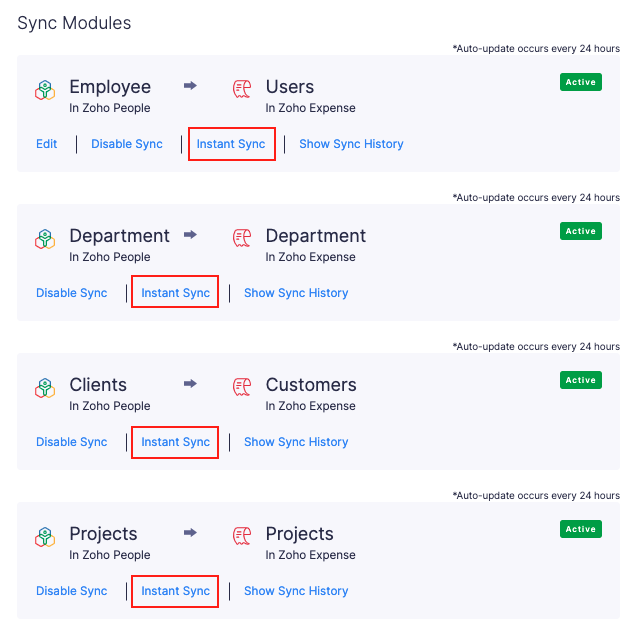
Task: Click the arrow icon between Clients and Customers
Action: click(190, 384)
